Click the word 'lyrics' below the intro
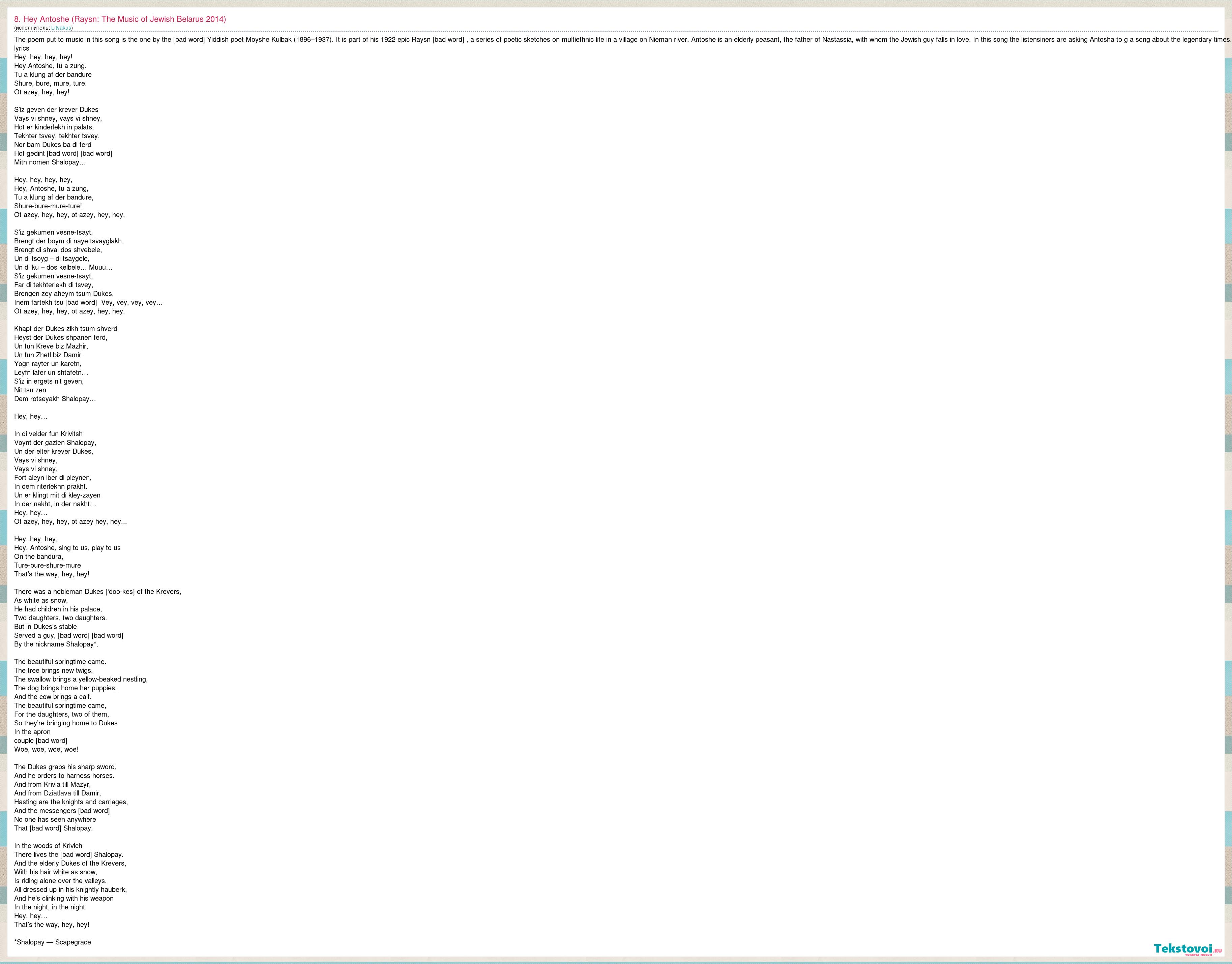 [22, 49]
